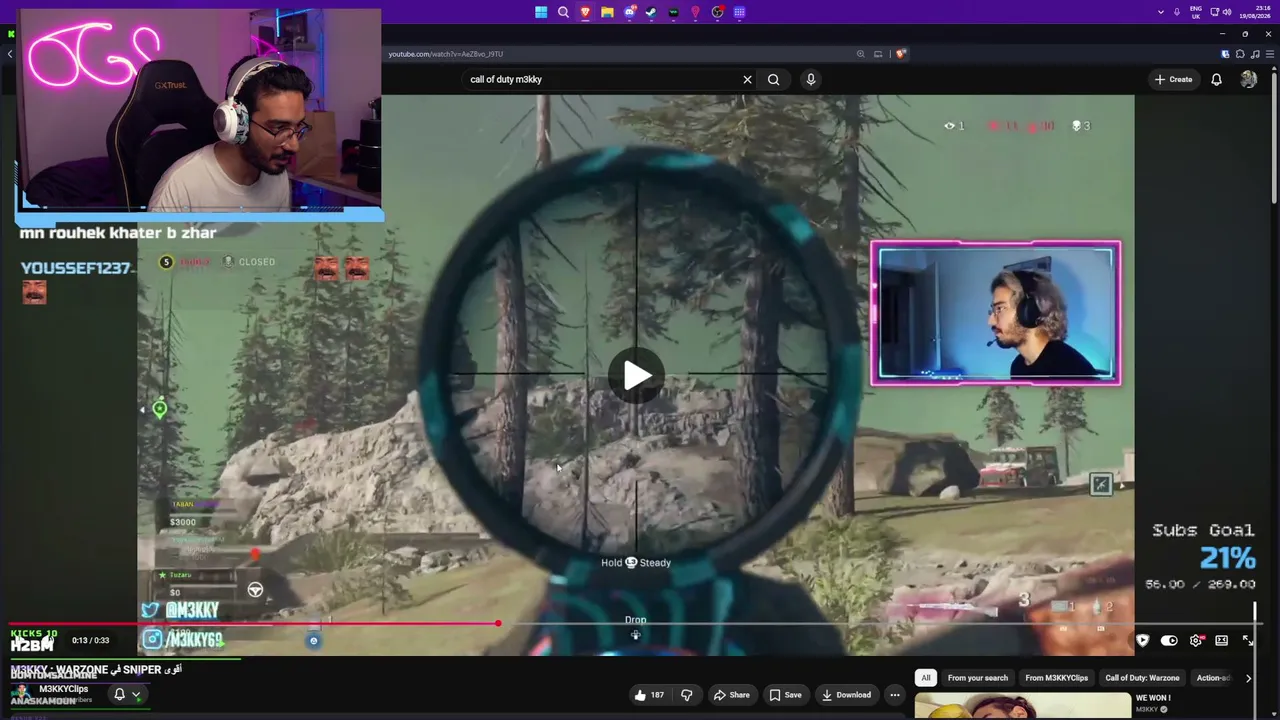
Task: Click the browser address bar URL
Action: (446, 54)
